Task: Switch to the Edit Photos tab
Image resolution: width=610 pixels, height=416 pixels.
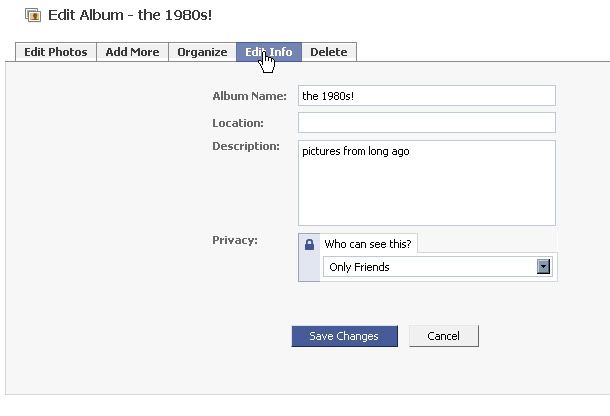Action: click(x=56, y=52)
